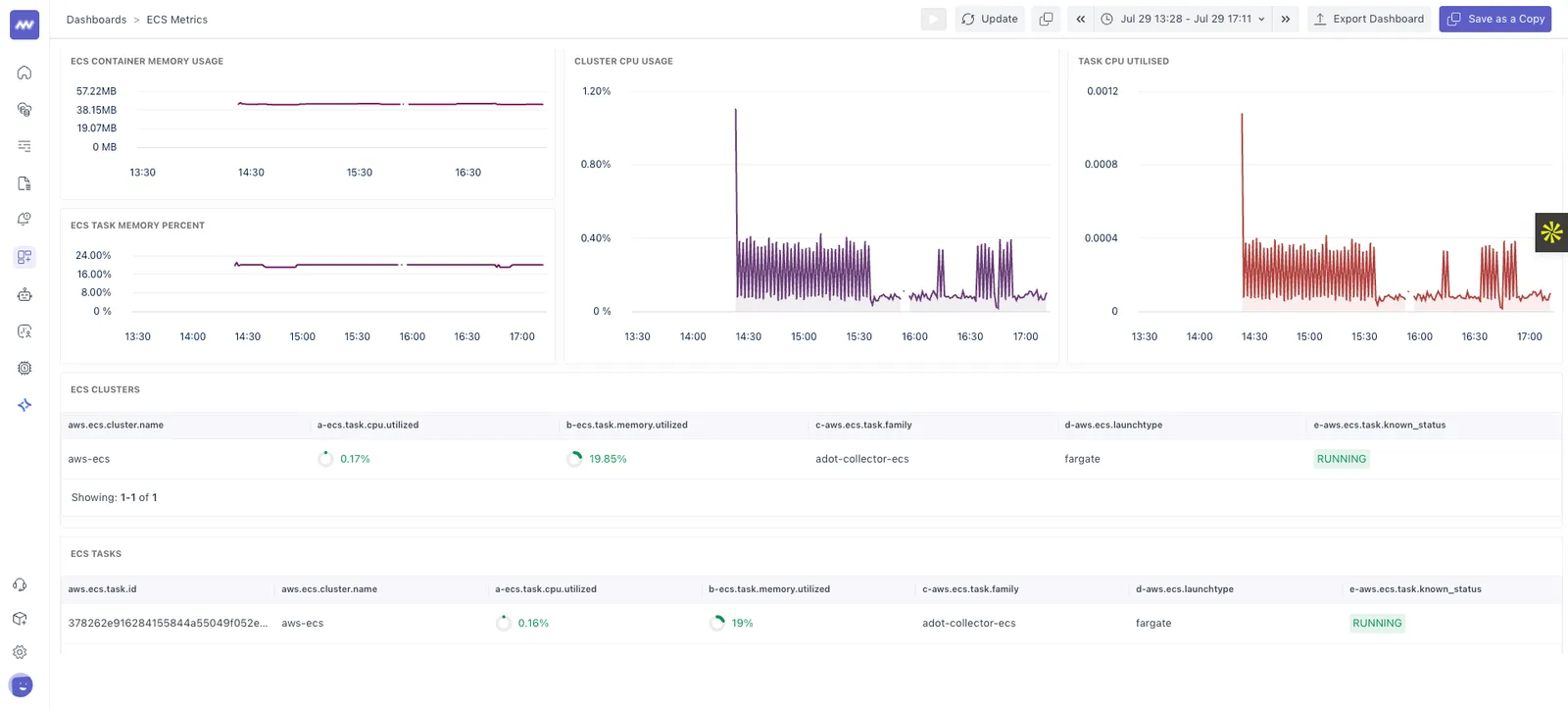Click task ID 378262e916284155844a55049f052e
Viewport: 1568px width, 709px height.
tap(168, 623)
